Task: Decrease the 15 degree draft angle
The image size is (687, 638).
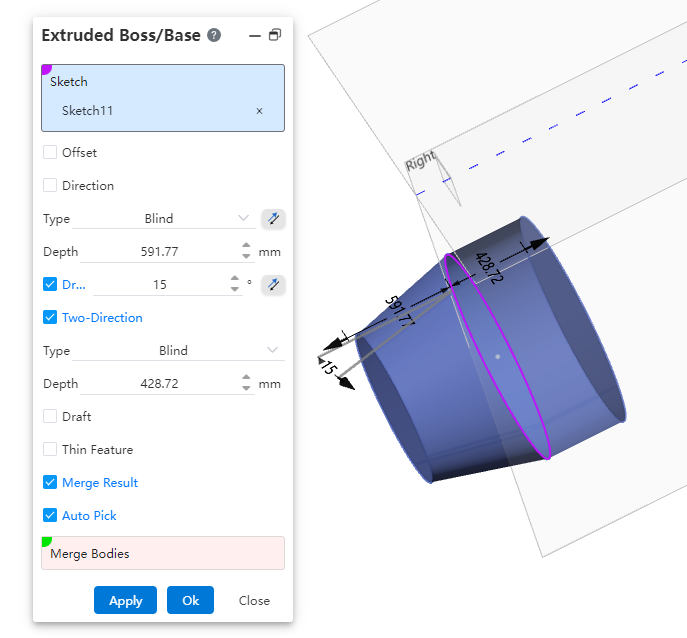Action: pos(235,289)
